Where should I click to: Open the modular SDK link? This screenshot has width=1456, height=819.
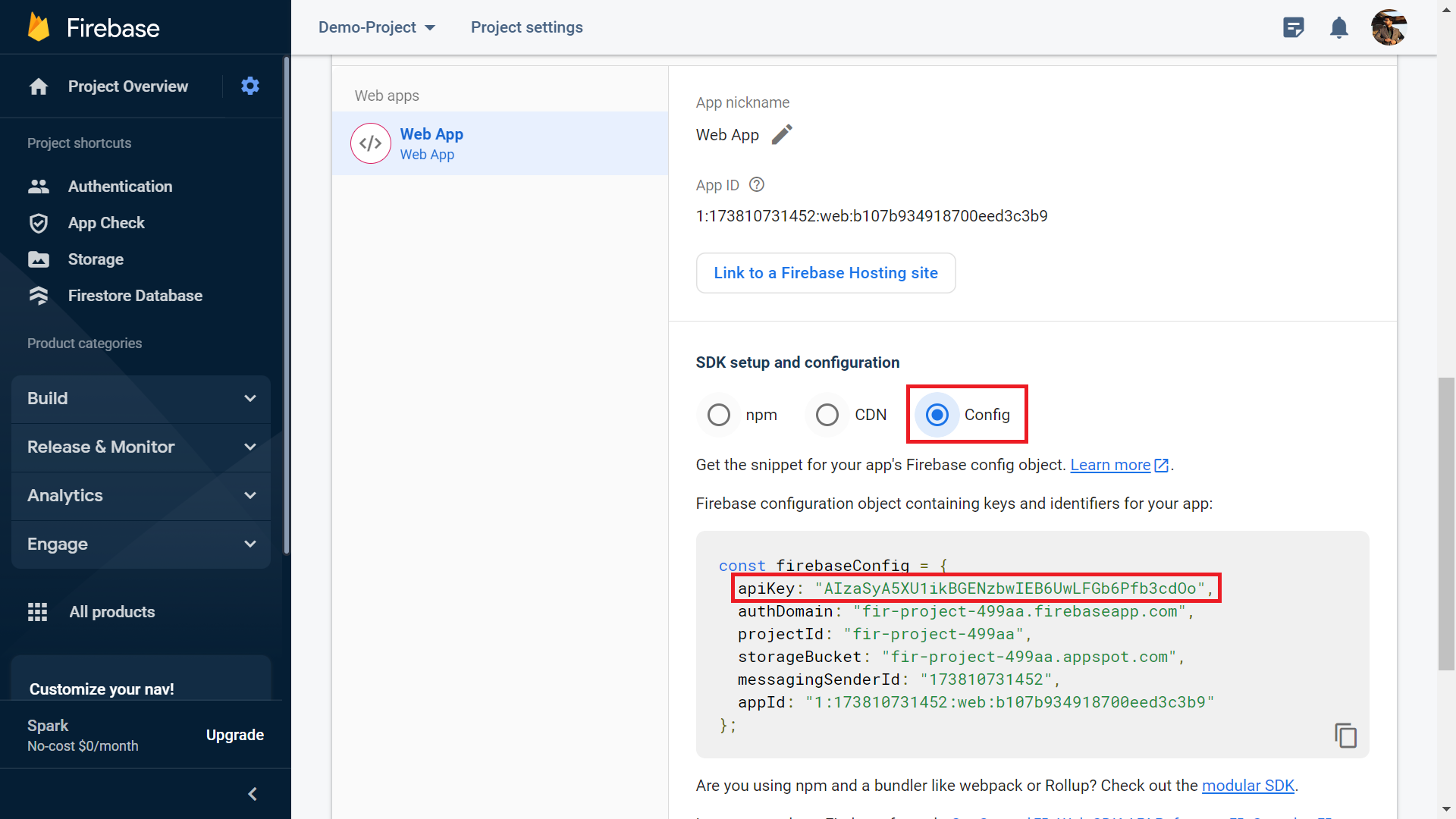1247,786
